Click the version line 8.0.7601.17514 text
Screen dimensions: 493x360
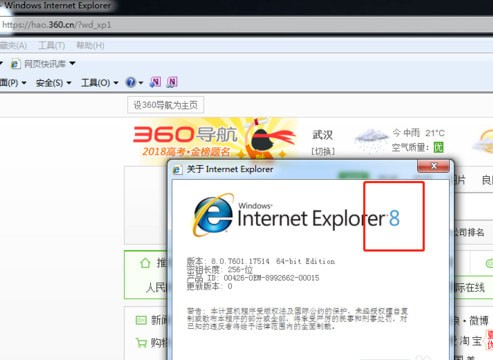pyautogui.click(x=260, y=261)
